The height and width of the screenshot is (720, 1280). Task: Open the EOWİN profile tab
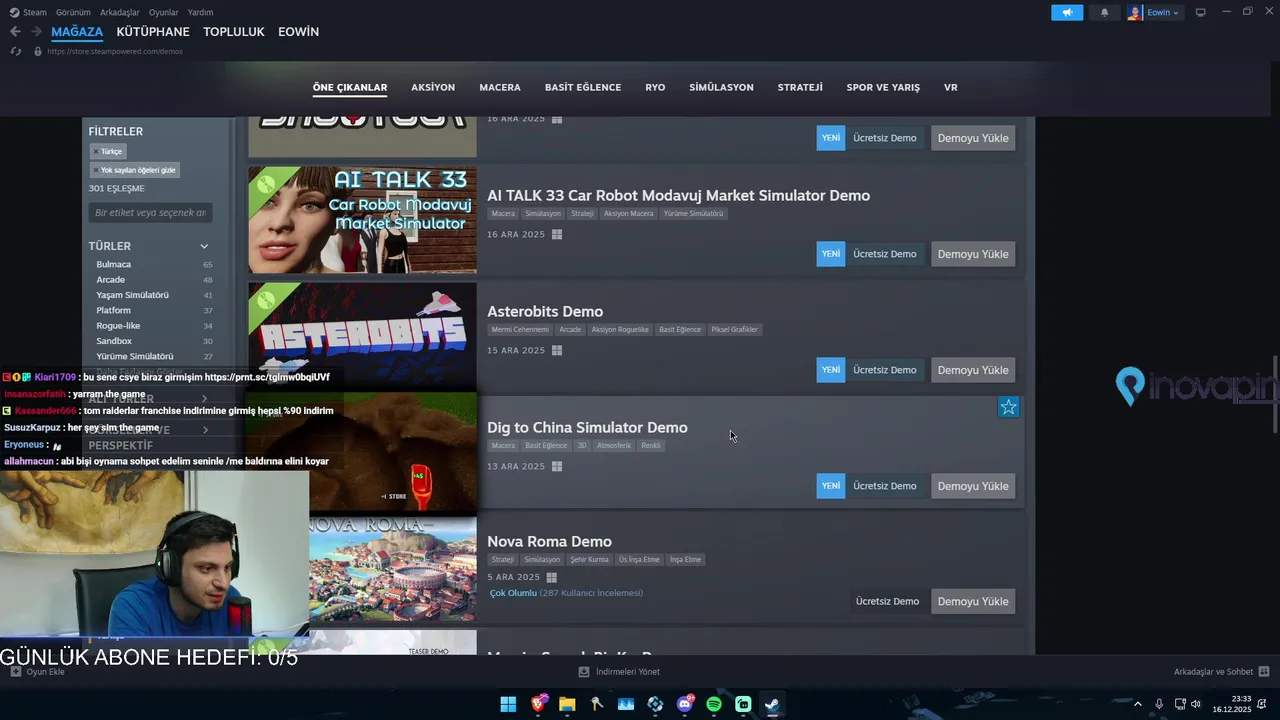point(298,32)
